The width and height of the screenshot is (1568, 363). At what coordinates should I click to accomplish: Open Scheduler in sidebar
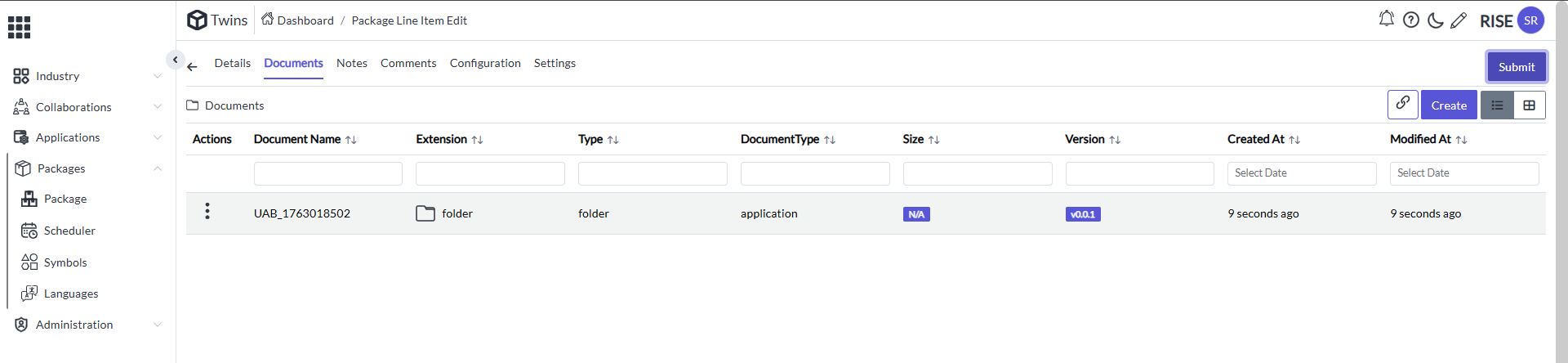click(x=69, y=231)
